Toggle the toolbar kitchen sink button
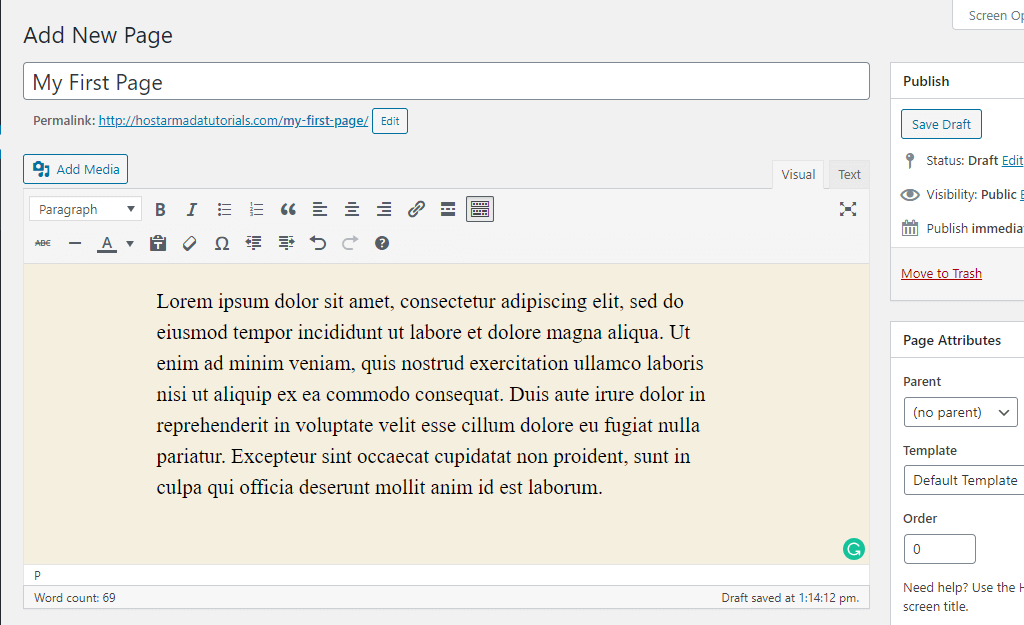The width and height of the screenshot is (1024, 625). tap(480, 210)
